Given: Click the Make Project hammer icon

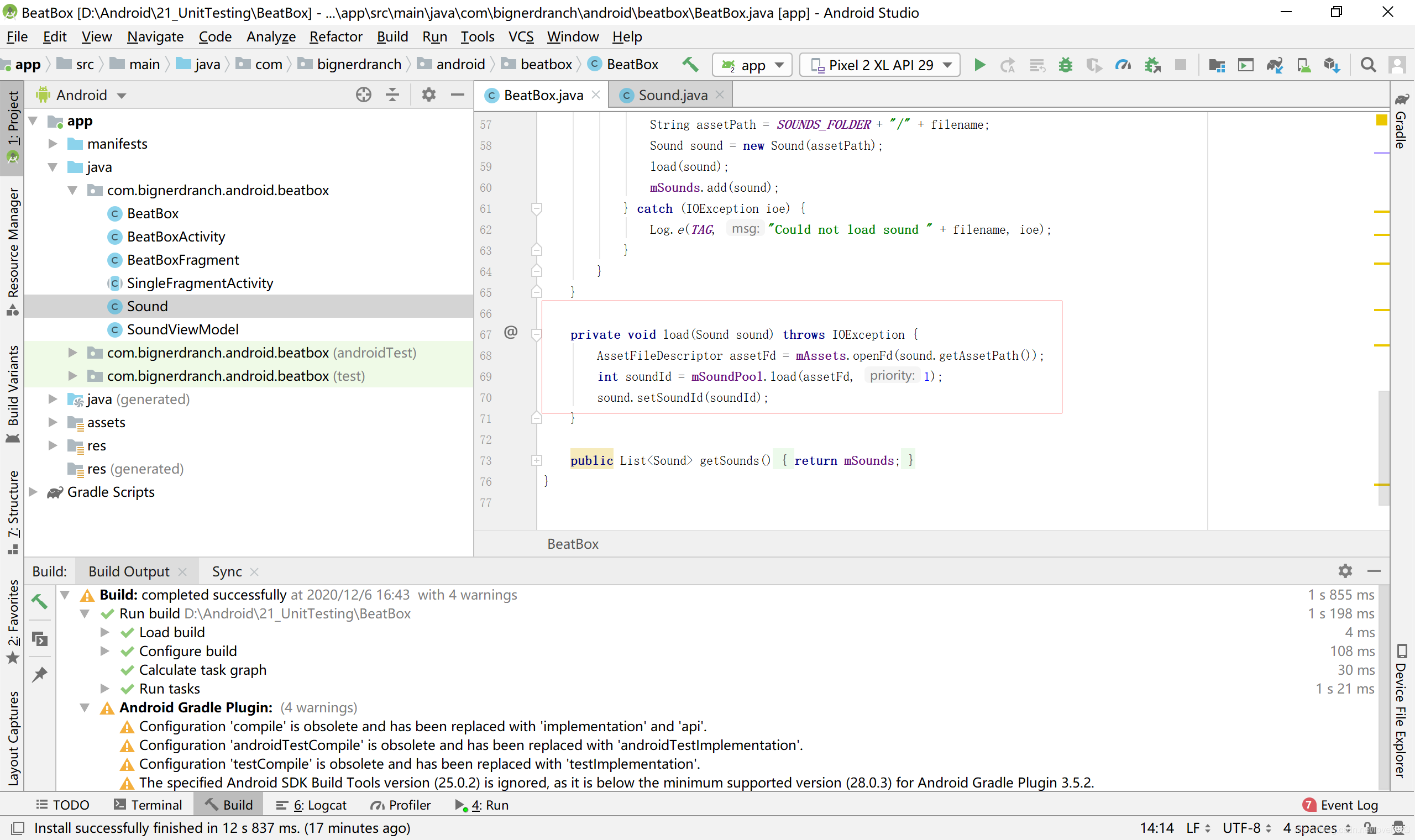Looking at the screenshot, I should point(690,65).
